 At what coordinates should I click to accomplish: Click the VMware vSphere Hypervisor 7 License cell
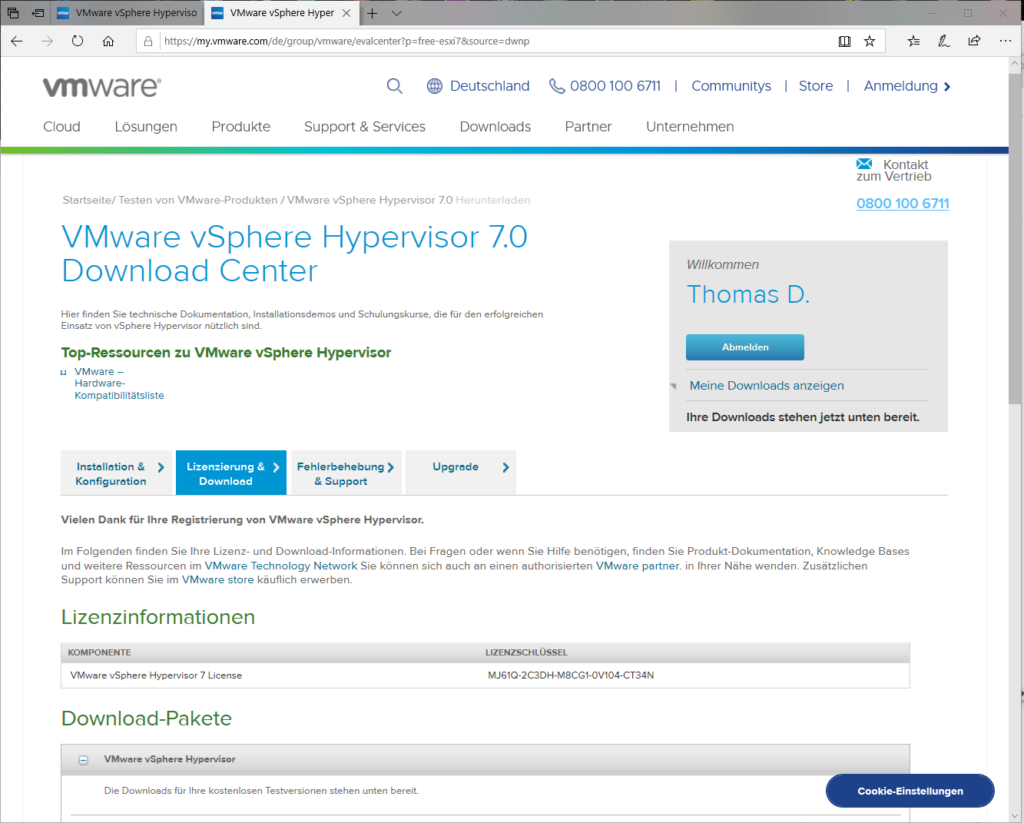(x=156, y=675)
